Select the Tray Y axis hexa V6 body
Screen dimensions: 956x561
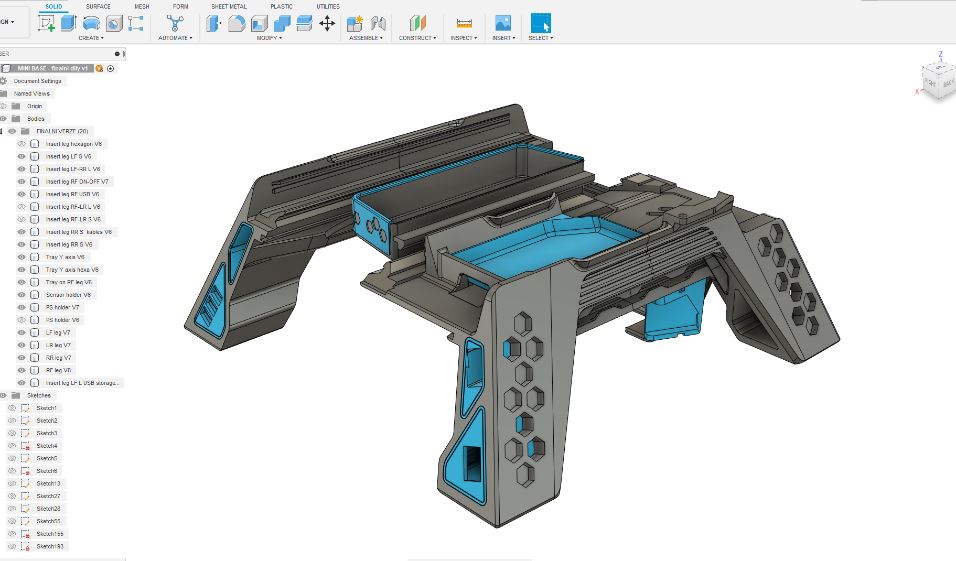[72, 270]
